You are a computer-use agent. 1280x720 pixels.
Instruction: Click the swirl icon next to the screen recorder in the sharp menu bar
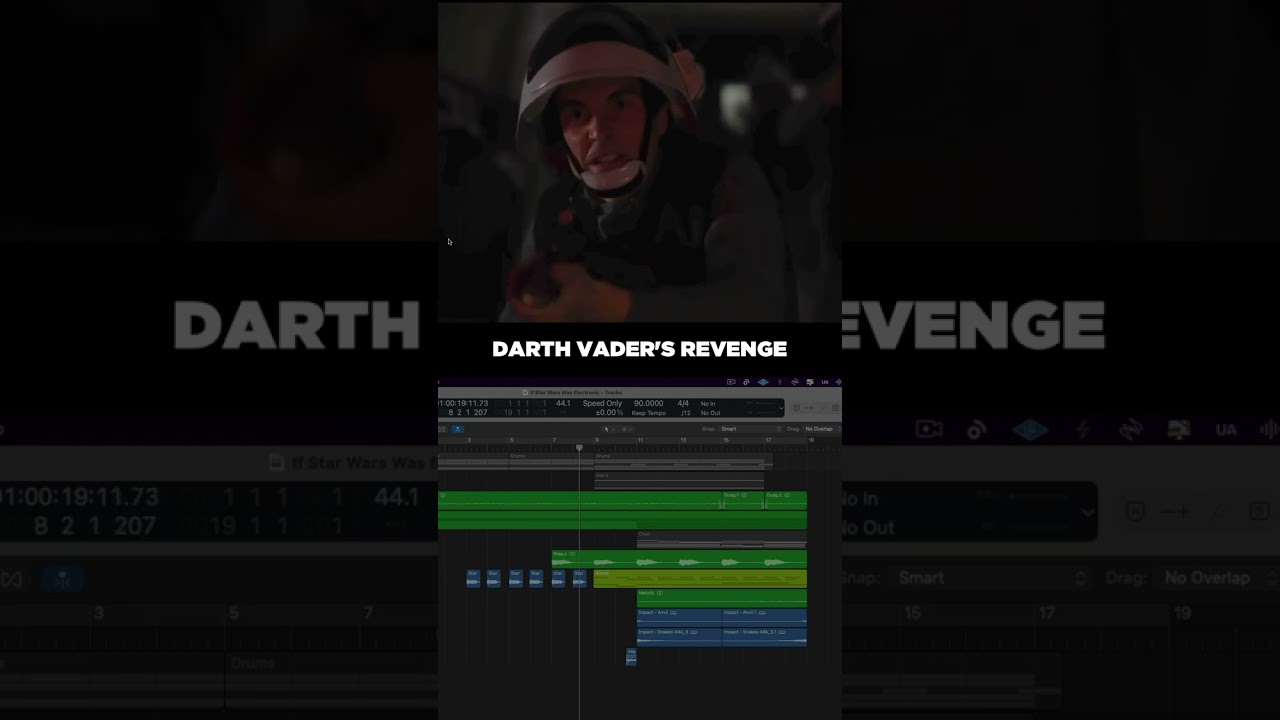pos(746,382)
